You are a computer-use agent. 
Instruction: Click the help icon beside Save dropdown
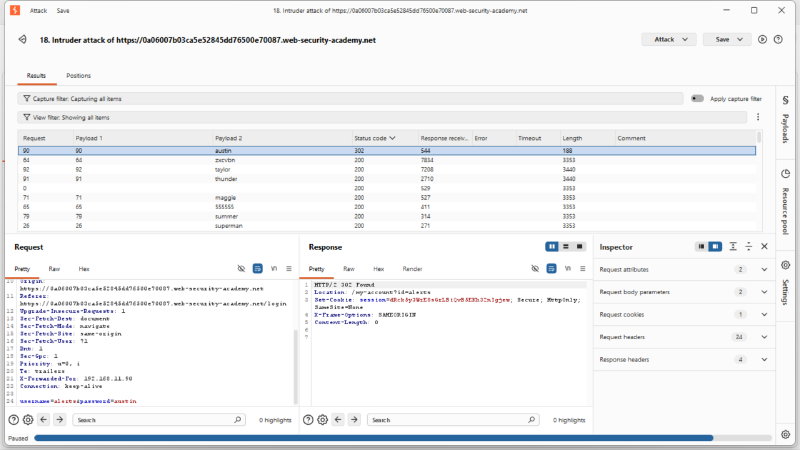778,39
